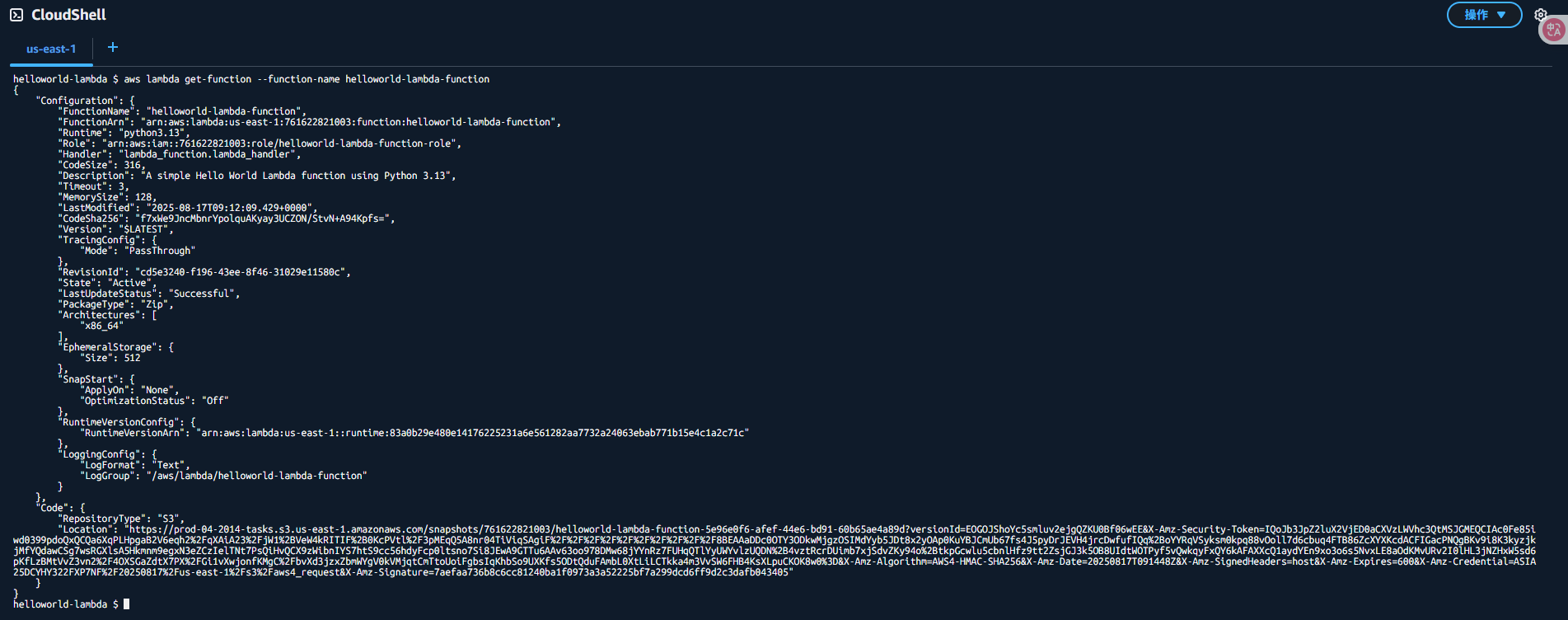This screenshot has height=620, width=1568.
Task: Click the "x86_64" architecture value
Action: point(102,326)
